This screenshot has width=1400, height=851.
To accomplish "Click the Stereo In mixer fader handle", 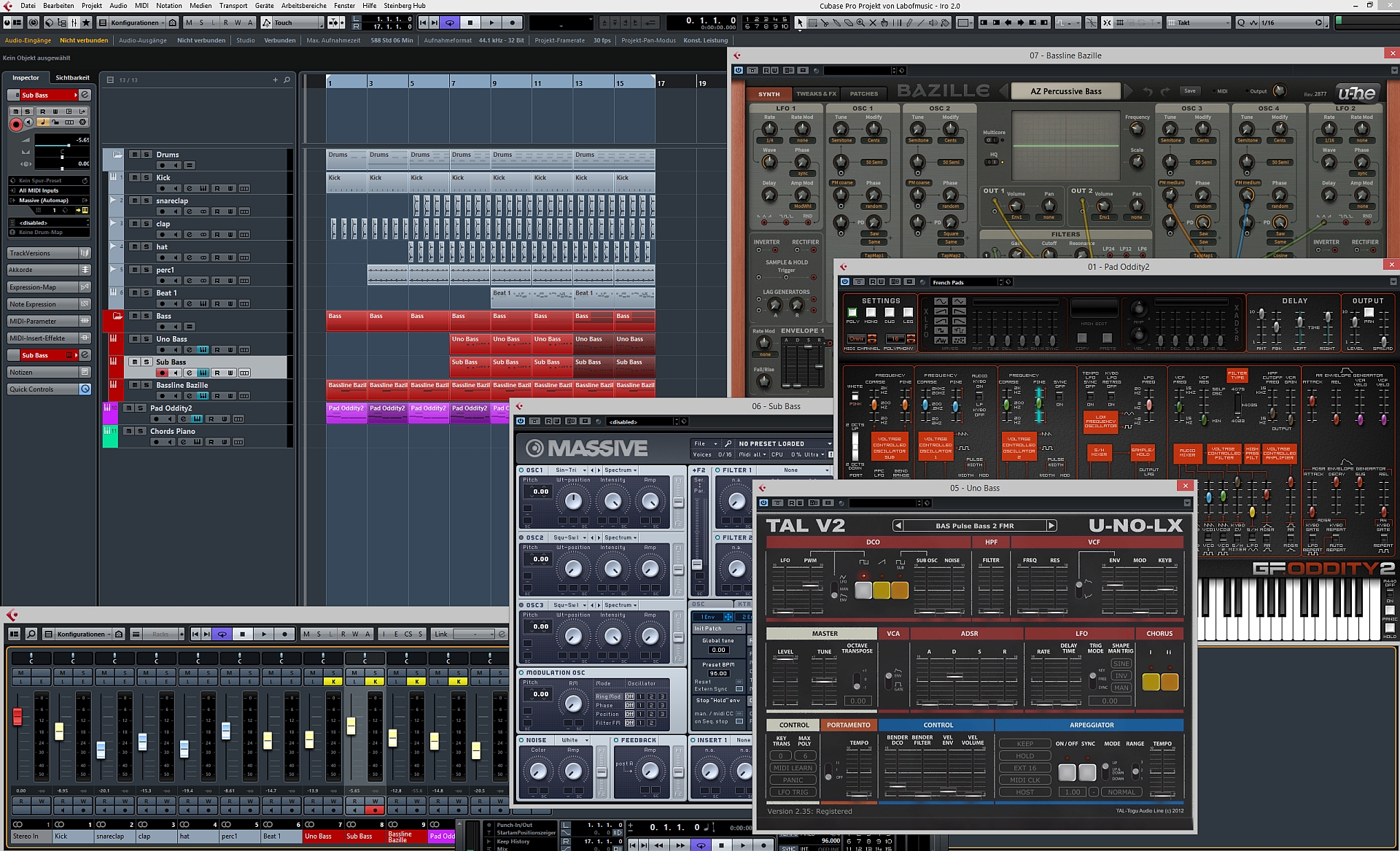I will (x=17, y=717).
